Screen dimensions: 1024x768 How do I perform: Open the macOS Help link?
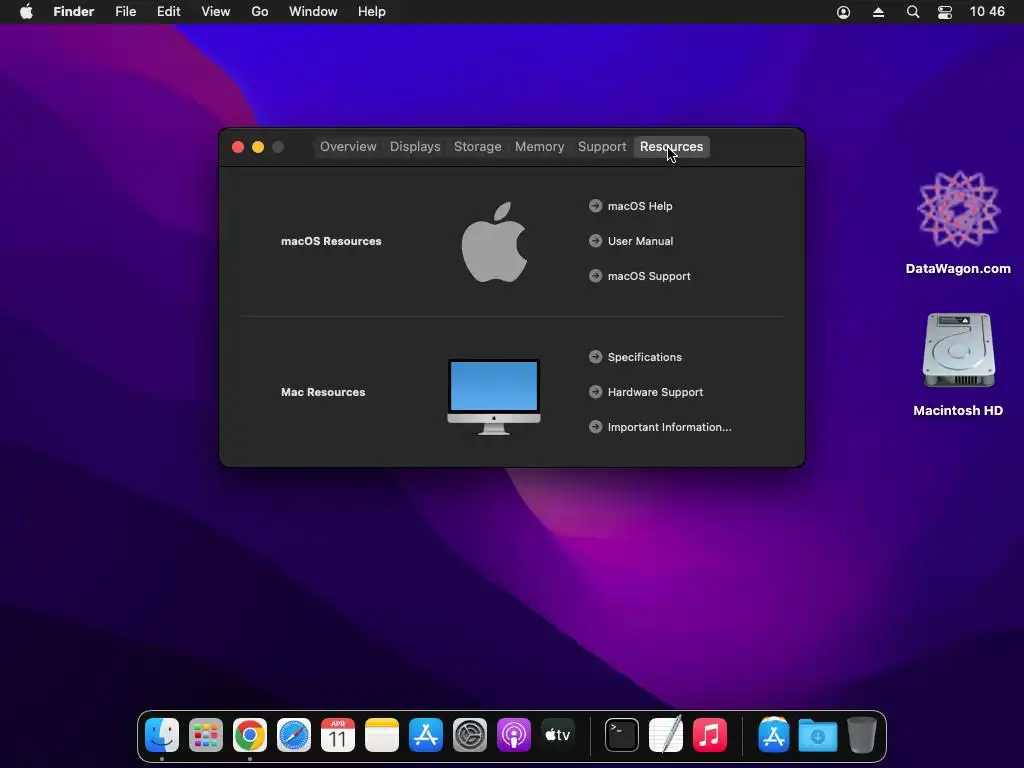point(640,206)
